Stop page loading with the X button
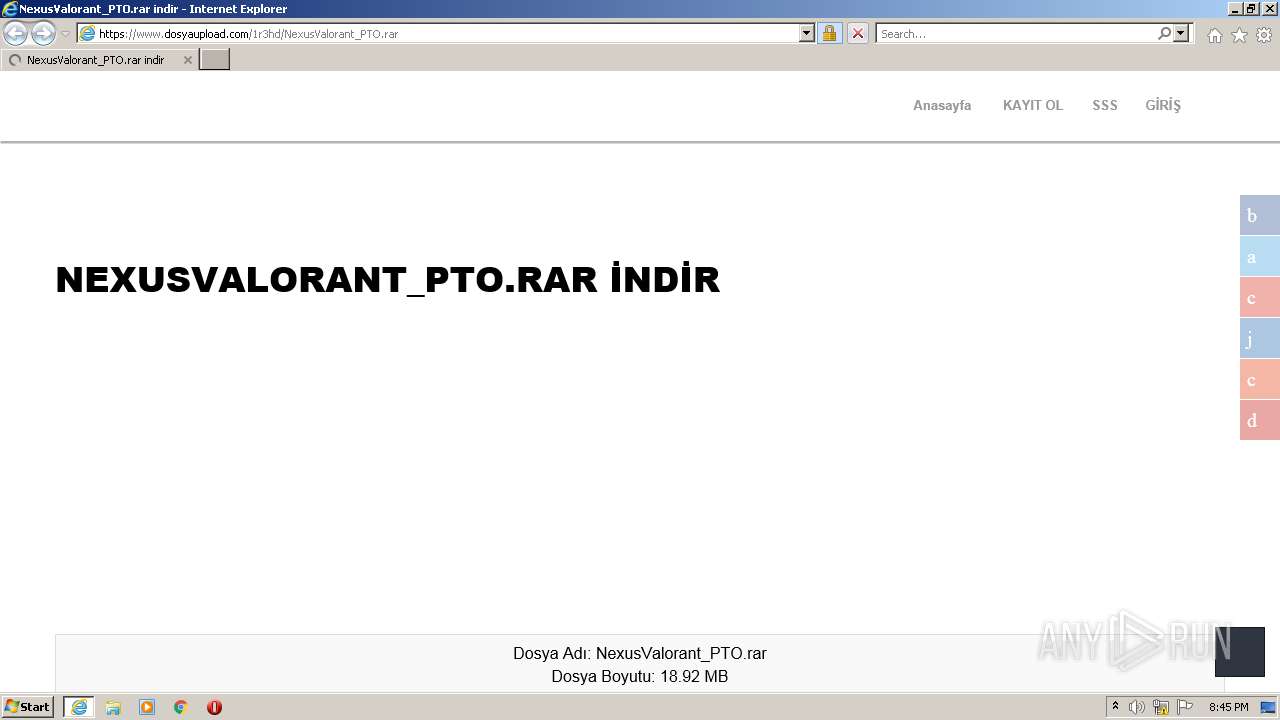 tap(858, 34)
